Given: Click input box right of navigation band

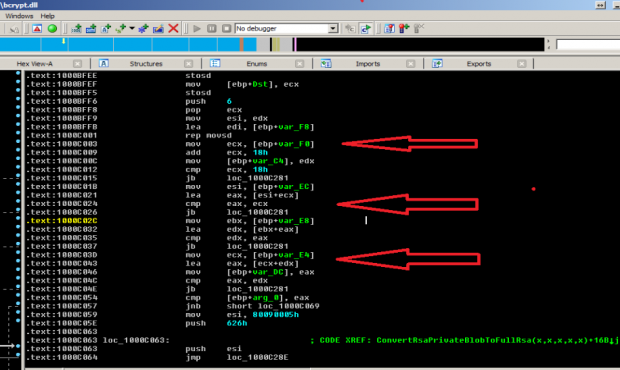Looking at the screenshot, I should click(x=588, y=44).
